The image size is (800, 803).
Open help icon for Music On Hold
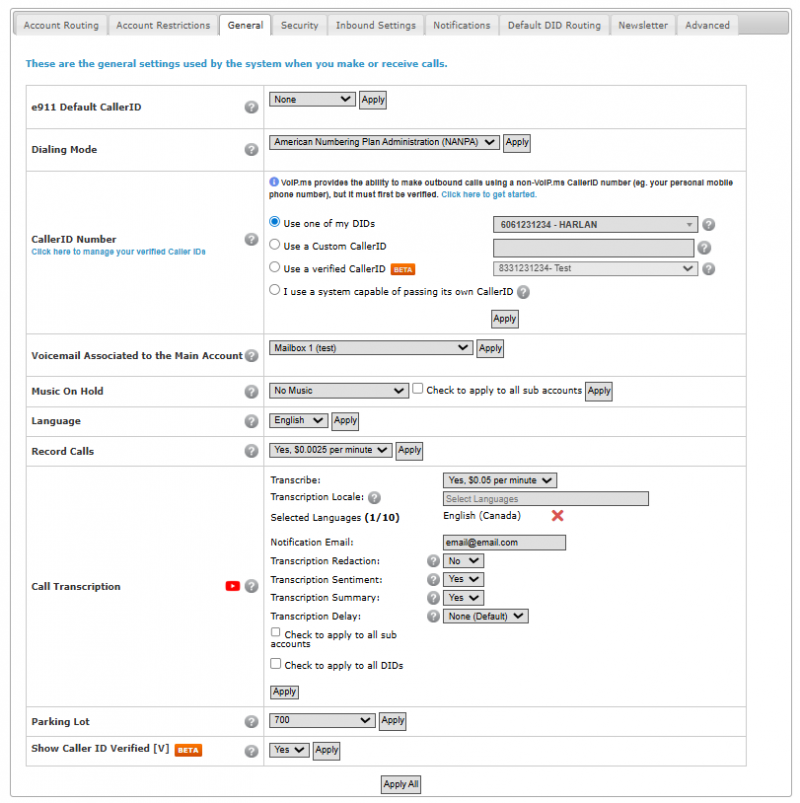click(x=251, y=391)
